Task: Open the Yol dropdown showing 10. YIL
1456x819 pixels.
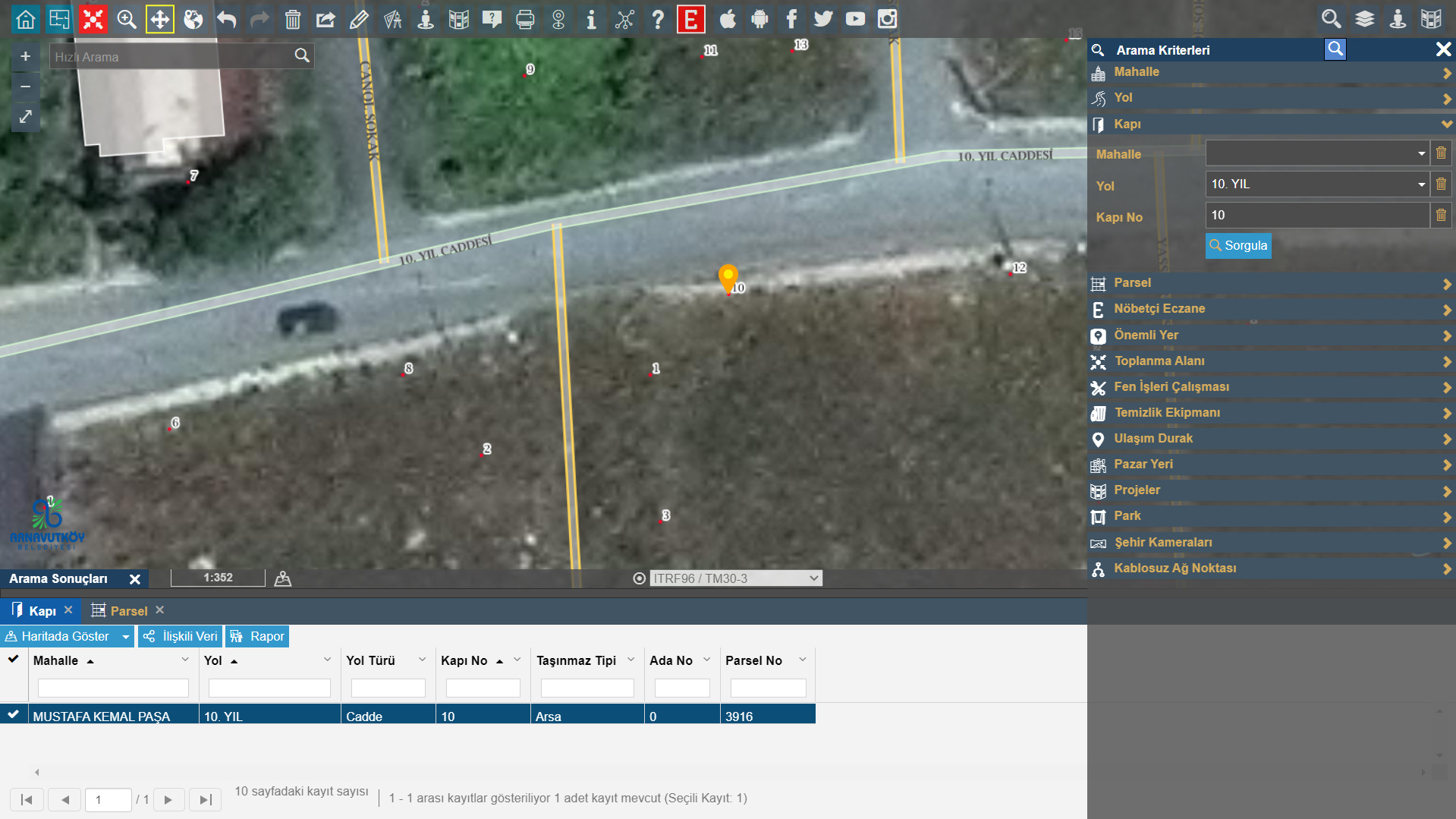Action: click(x=1316, y=184)
